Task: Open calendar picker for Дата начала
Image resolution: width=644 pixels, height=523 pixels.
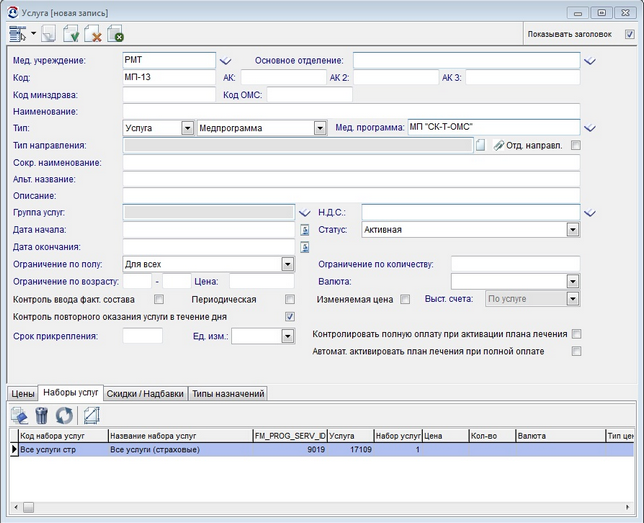Action: pos(305,230)
